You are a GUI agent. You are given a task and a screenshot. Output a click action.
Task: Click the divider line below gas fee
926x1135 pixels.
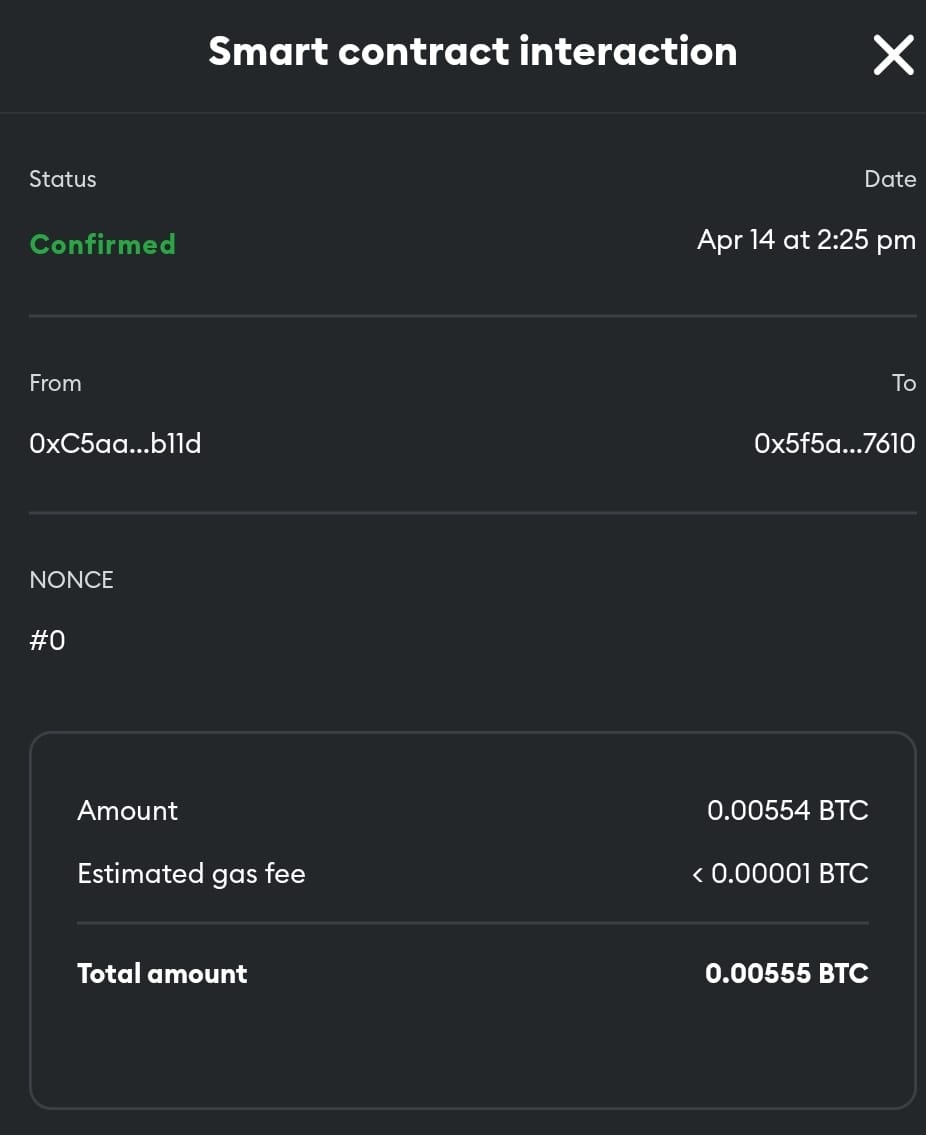[x=473, y=923]
